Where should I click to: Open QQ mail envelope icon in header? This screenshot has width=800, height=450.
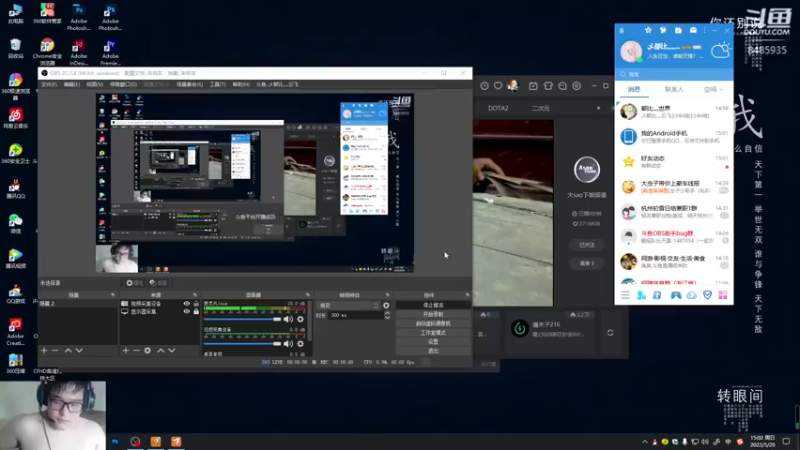(693, 30)
